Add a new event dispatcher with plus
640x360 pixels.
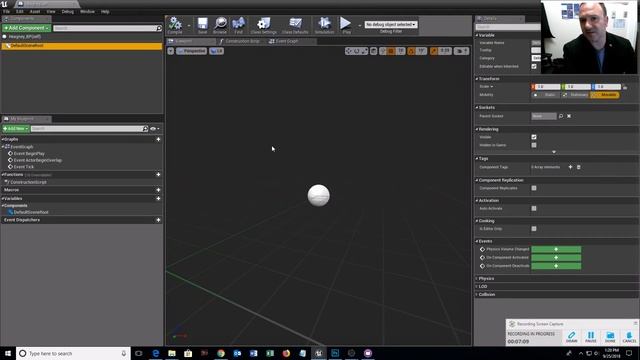(x=158, y=220)
